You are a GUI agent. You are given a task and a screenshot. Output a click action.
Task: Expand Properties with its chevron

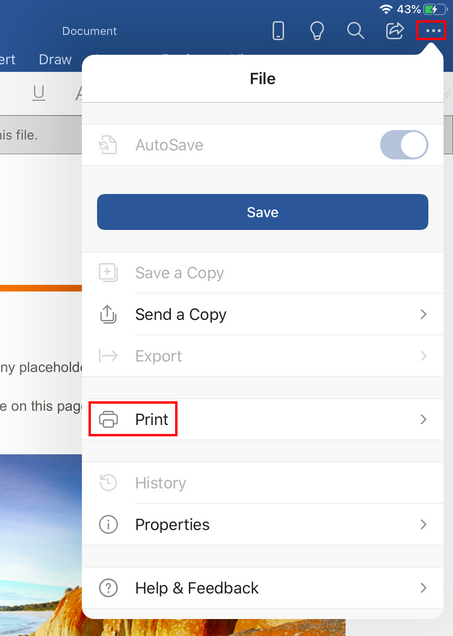pyautogui.click(x=423, y=524)
